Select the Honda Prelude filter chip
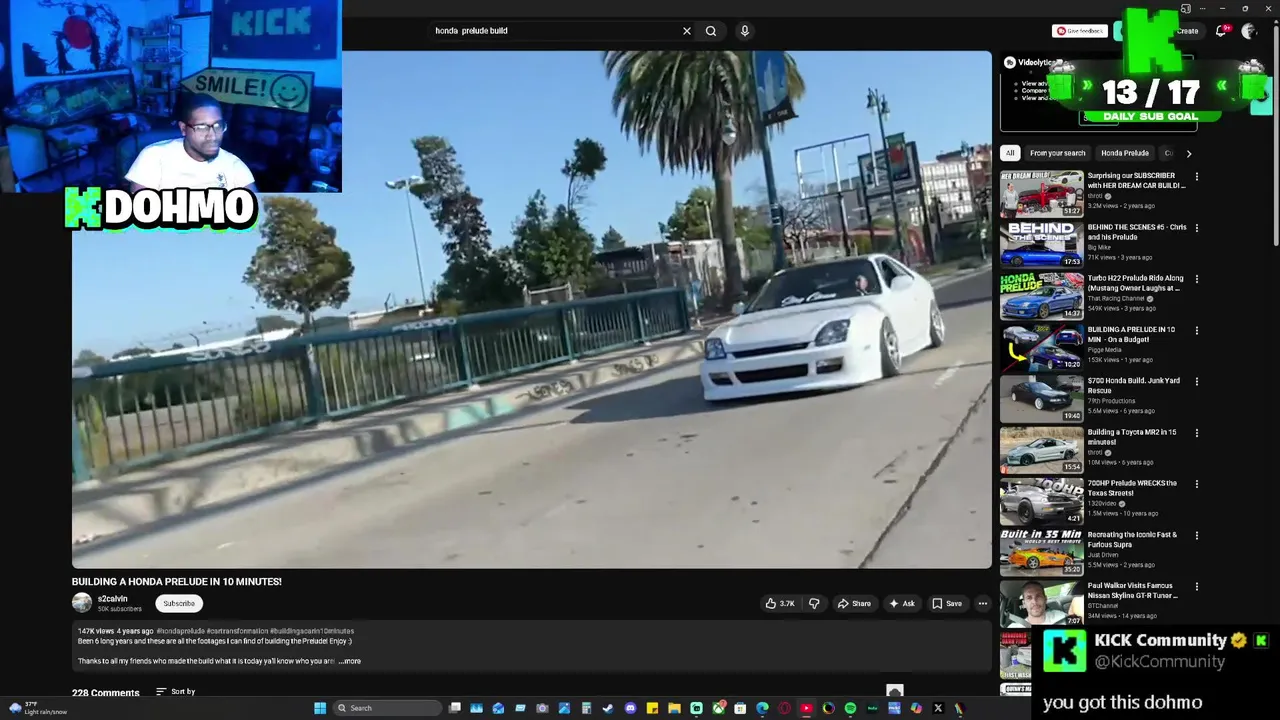 pos(1125,153)
